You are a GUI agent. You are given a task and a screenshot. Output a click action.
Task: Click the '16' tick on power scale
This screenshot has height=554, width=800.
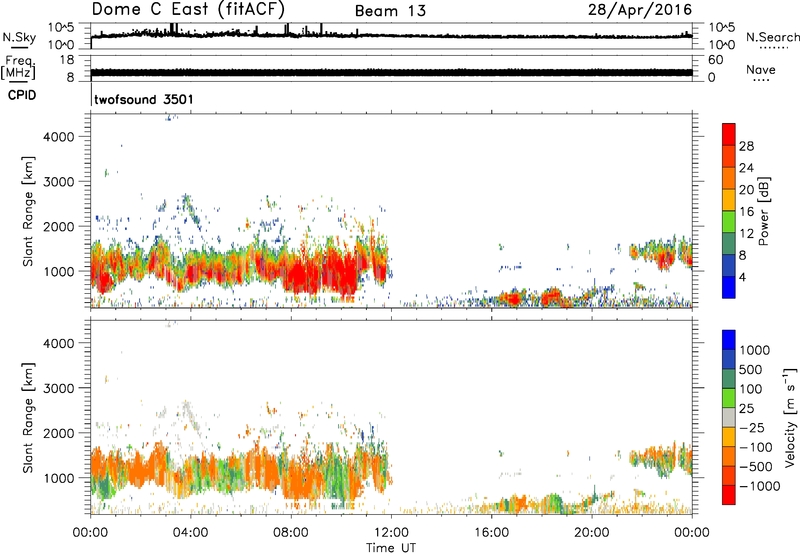coord(746,212)
